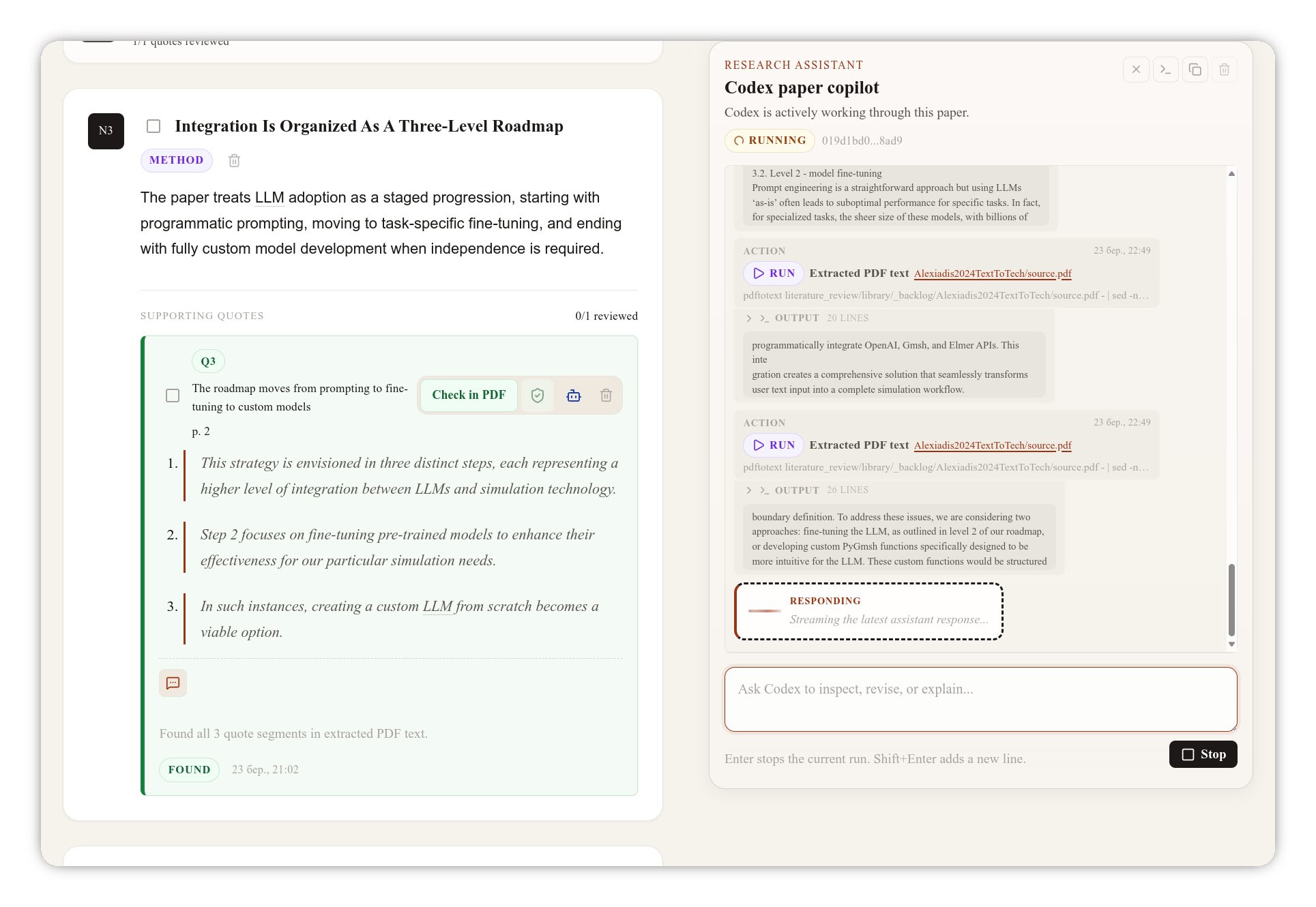
Task: Click the Q3 quote label badge
Action: click(x=208, y=361)
